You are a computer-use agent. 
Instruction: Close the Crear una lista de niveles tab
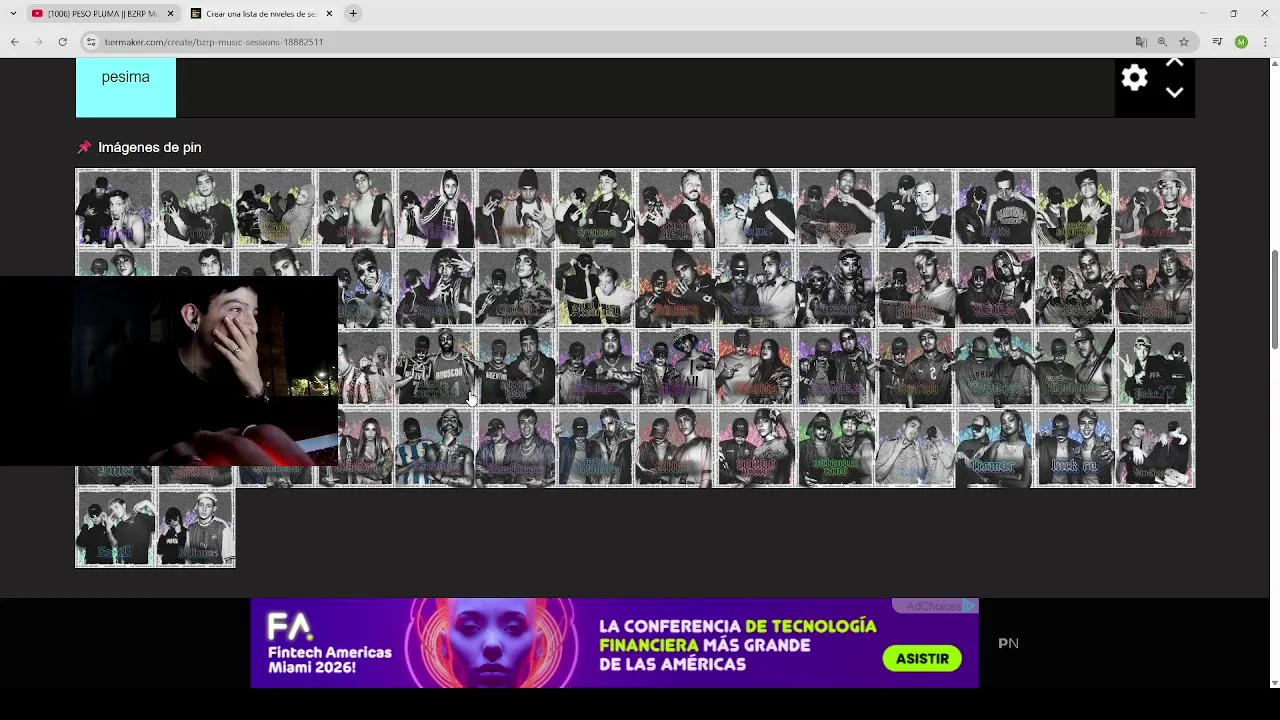point(329,13)
